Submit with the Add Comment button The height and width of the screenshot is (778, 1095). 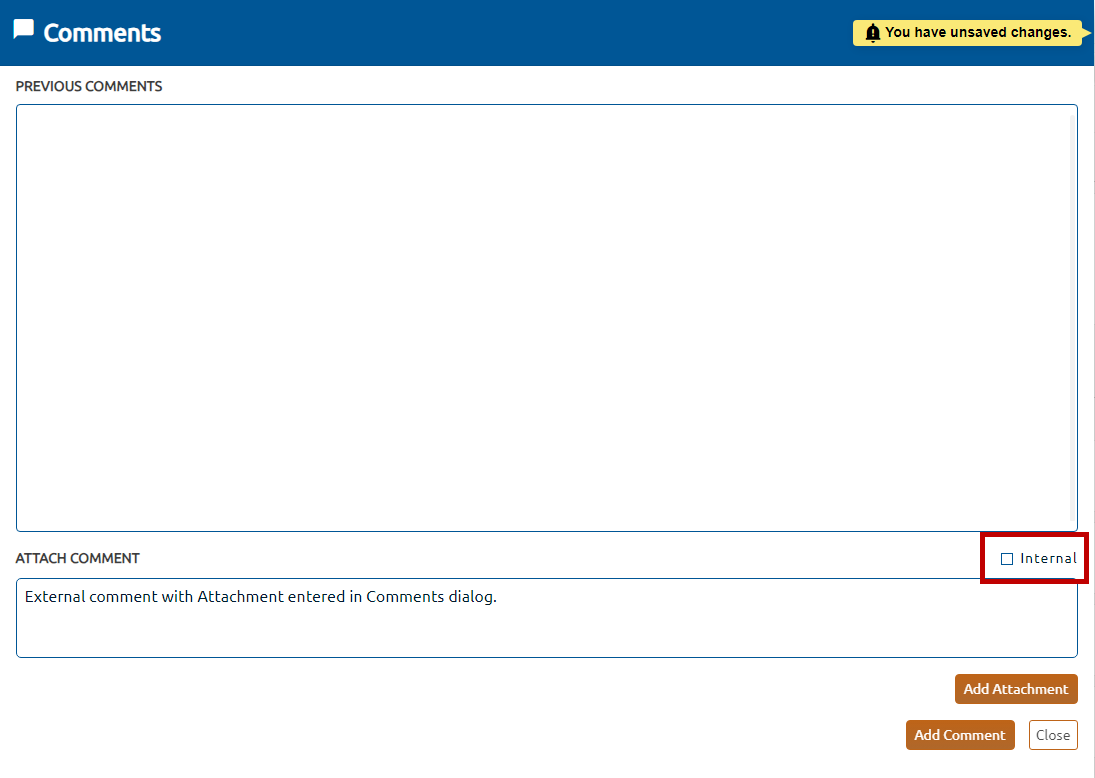(x=959, y=735)
